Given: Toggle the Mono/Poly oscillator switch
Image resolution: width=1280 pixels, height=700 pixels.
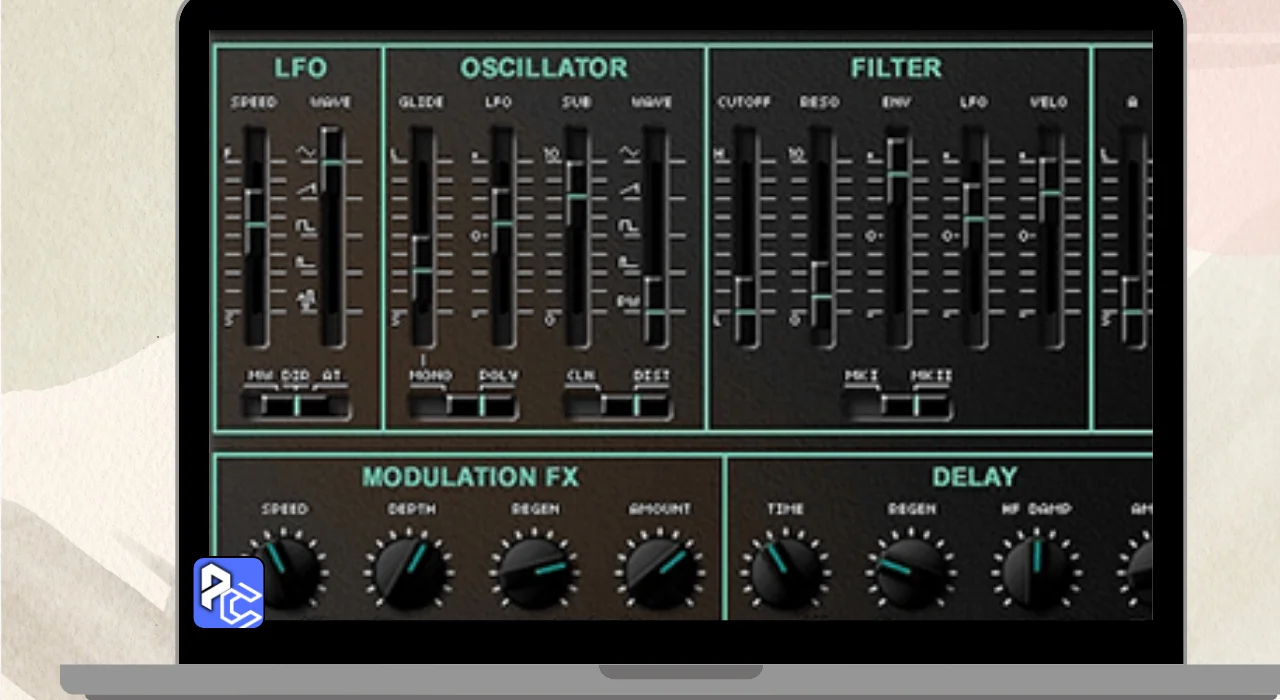Looking at the screenshot, I should (462, 405).
